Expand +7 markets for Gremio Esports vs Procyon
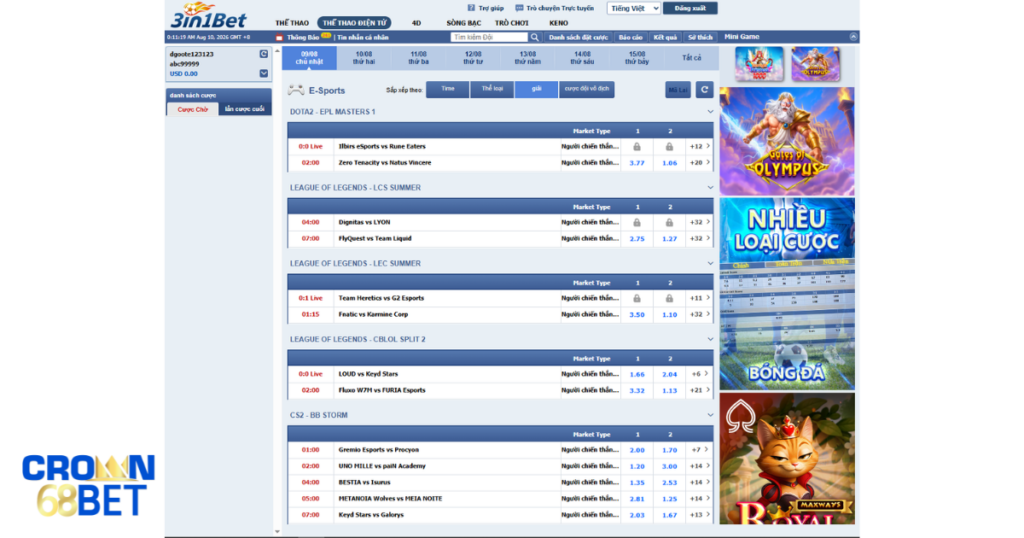Image resolution: width=1024 pixels, height=538 pixels. click(699, 450)
